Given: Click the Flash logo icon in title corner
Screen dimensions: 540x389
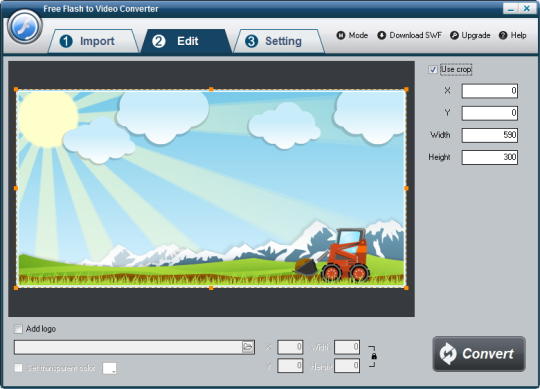Looking at the screenshot, I should point(25,27).
